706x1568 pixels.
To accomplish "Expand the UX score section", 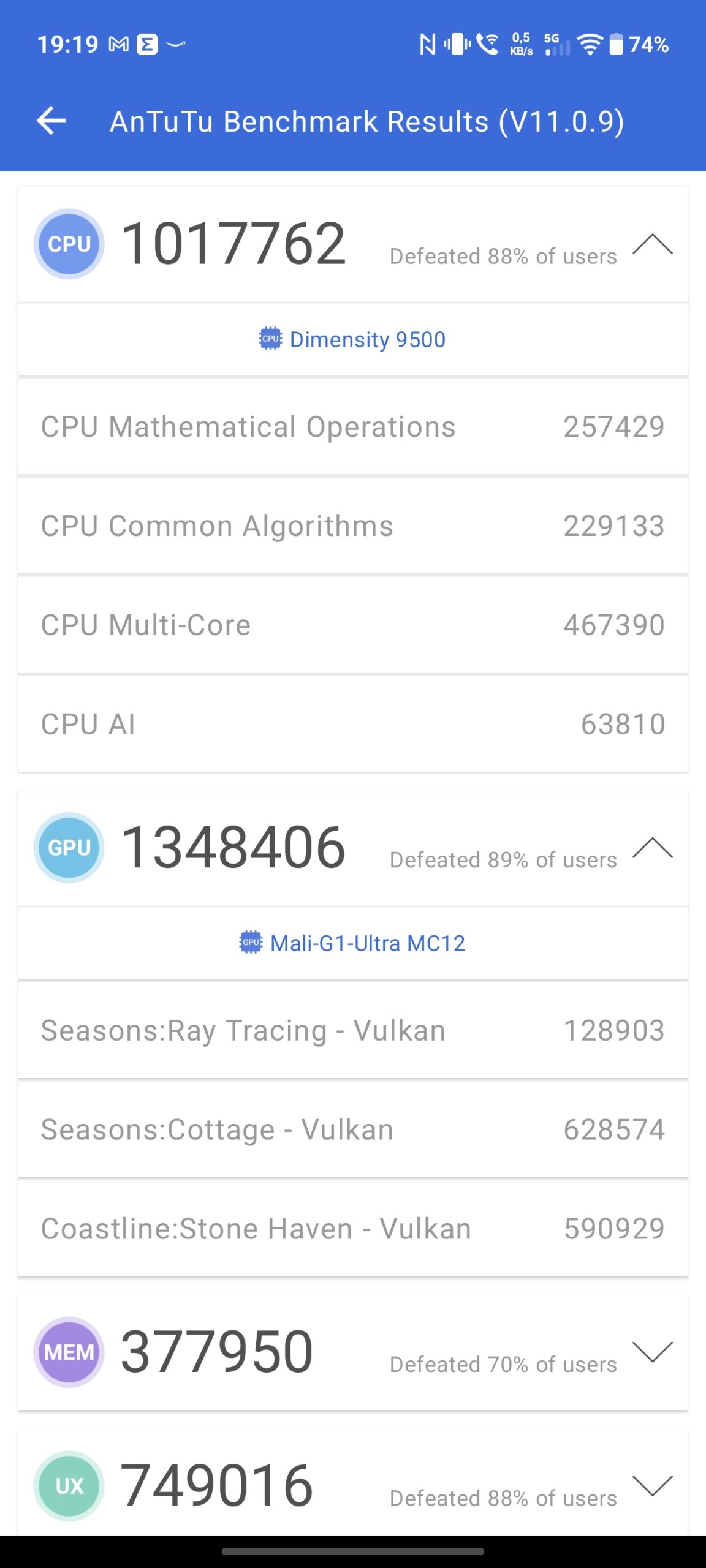I will [x=652, y=1485].
